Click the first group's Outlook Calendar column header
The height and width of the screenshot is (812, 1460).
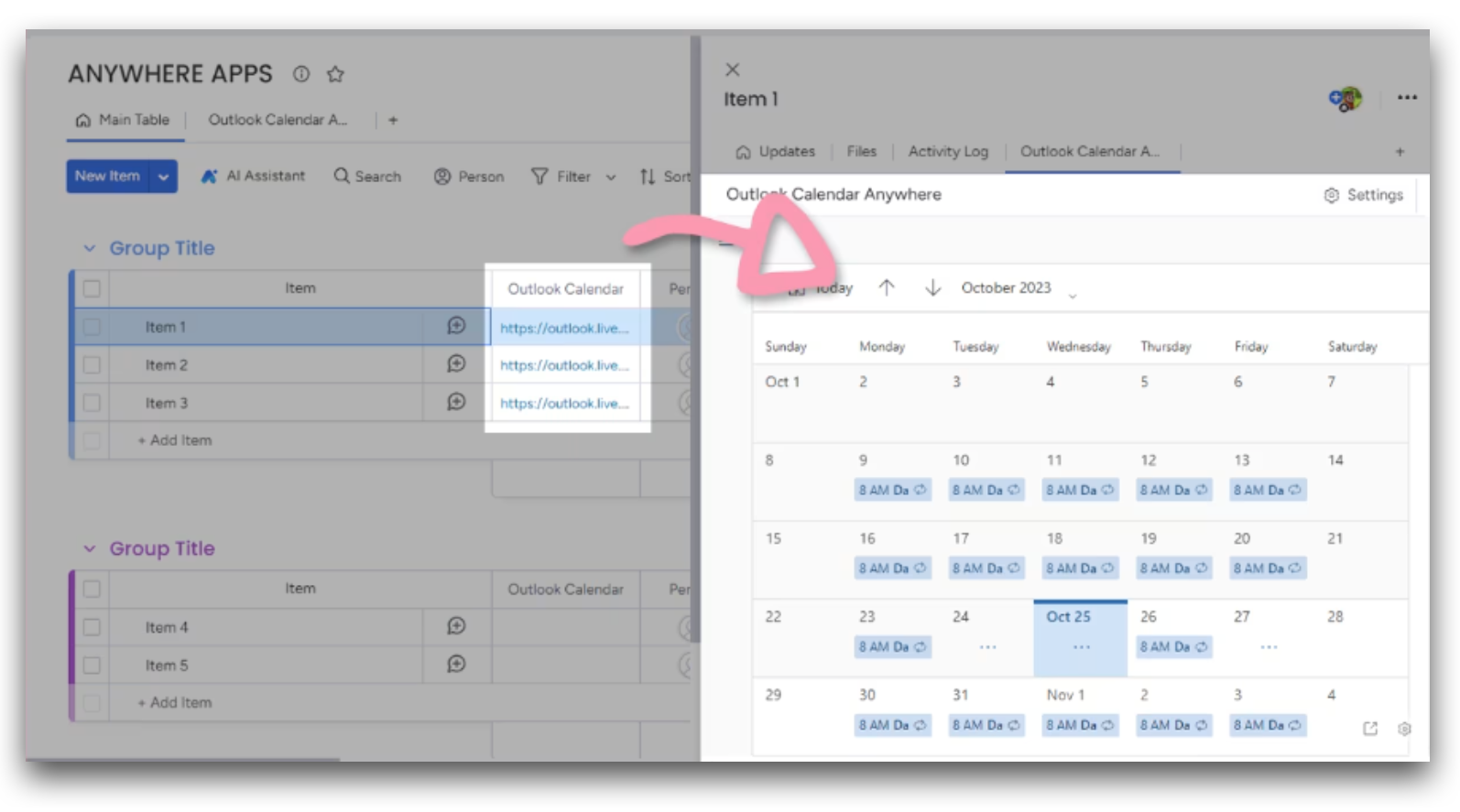(565, 288)
